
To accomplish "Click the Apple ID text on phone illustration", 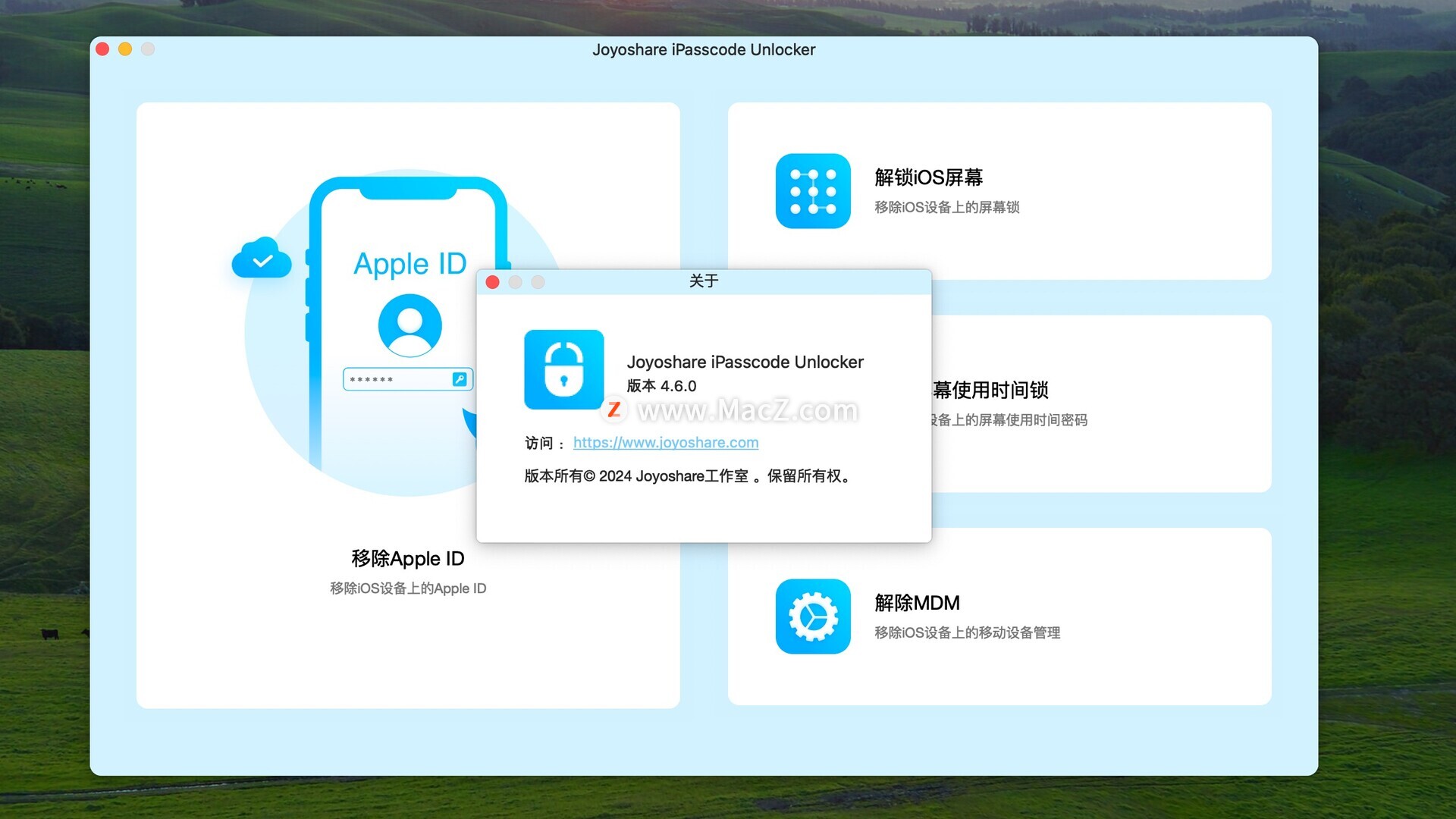I will pyautogui.click(x=410, y=264).
